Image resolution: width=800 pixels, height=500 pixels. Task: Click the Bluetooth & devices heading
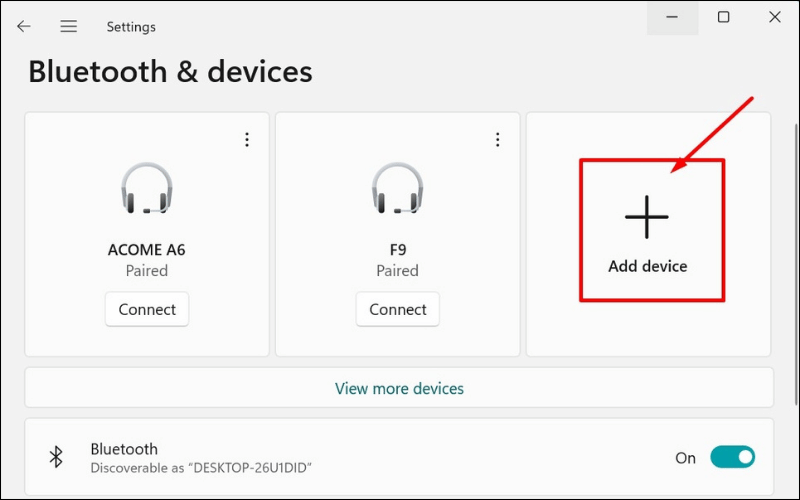click(170, 71)
